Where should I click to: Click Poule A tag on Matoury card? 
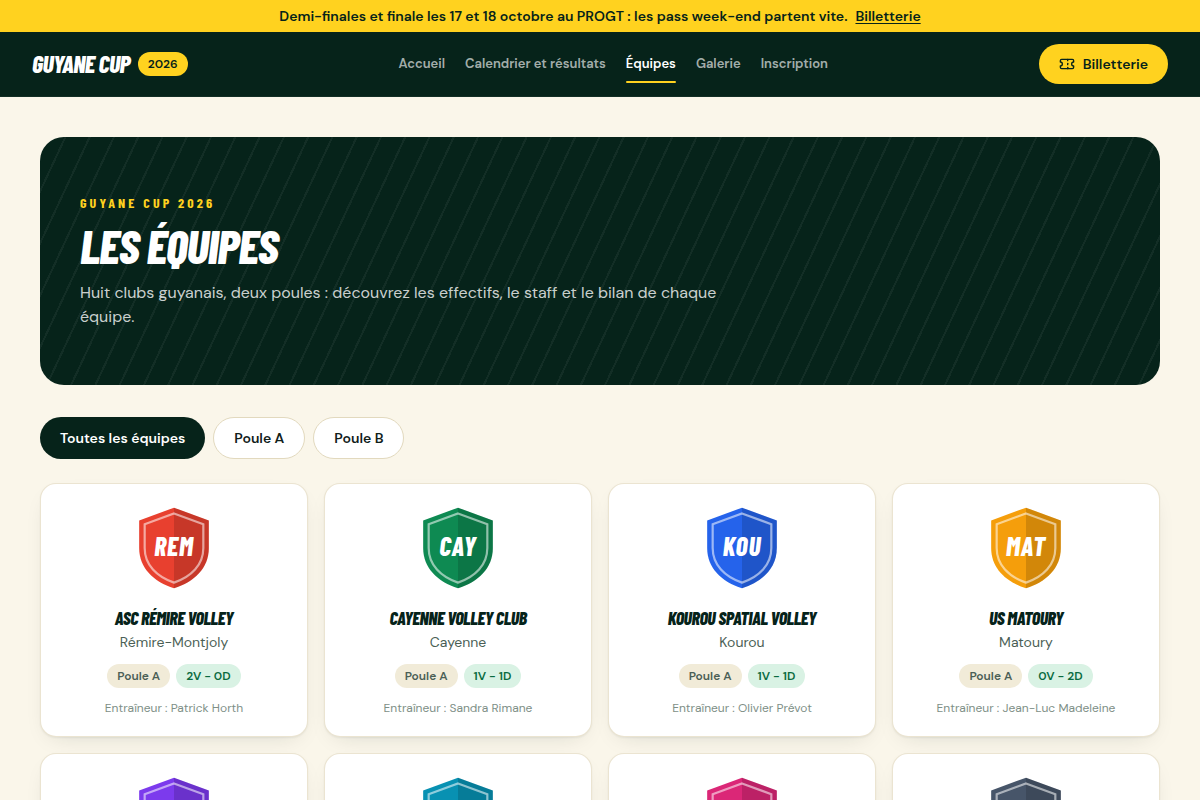pos(991,676)
